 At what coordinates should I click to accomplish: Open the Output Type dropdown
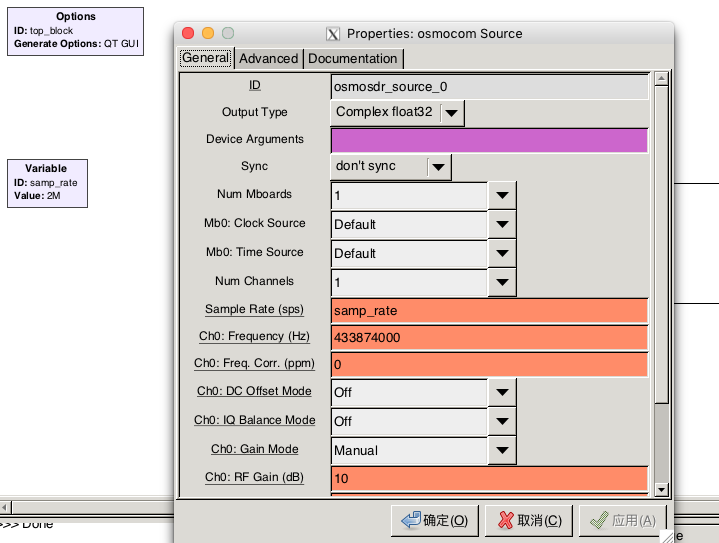point(397,113)
